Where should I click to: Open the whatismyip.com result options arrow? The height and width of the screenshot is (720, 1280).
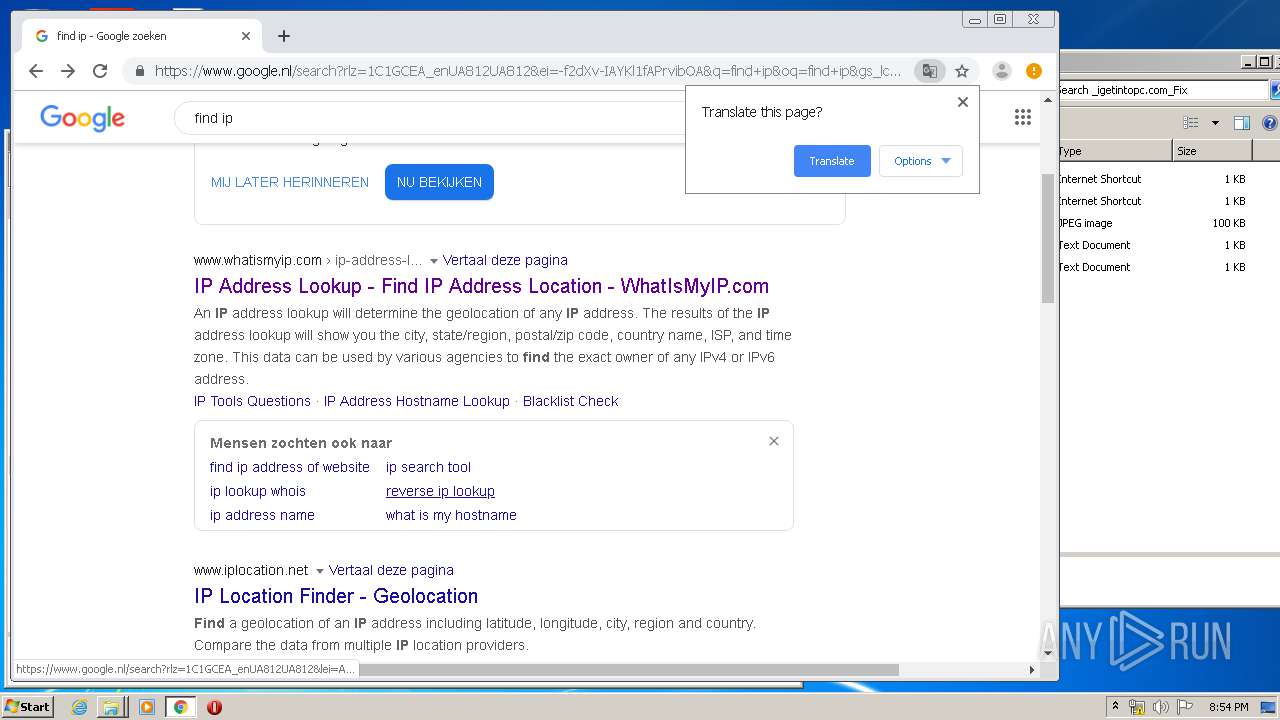(x=434, y=261)
